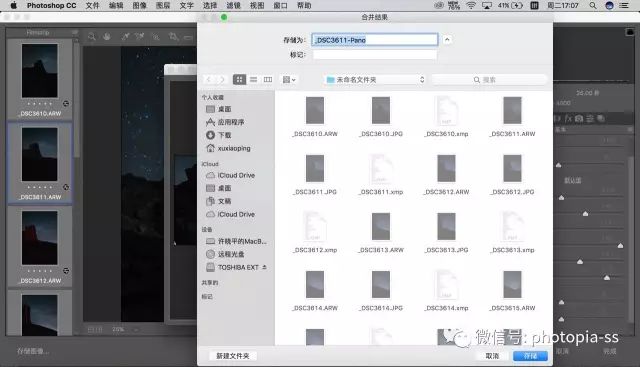The height and width of the screenshot is (367, 640).
Task: Open the Apple menu
Action: [x=13, y=5]
